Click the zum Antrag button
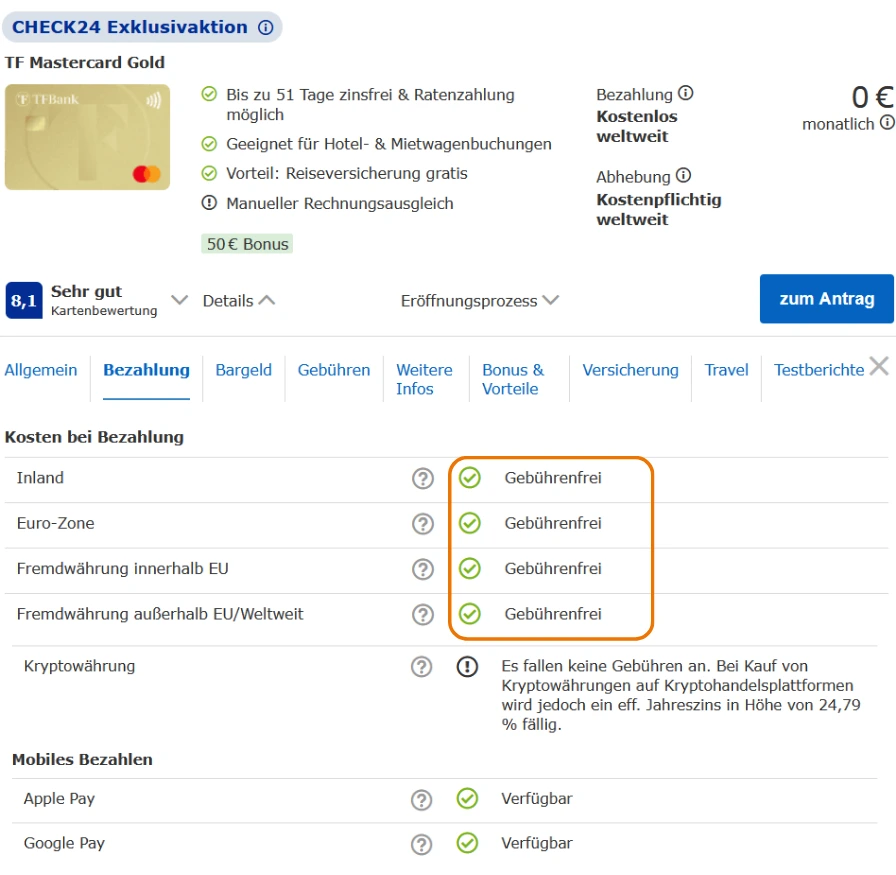The image size is (896, 875). coord(826,299)
